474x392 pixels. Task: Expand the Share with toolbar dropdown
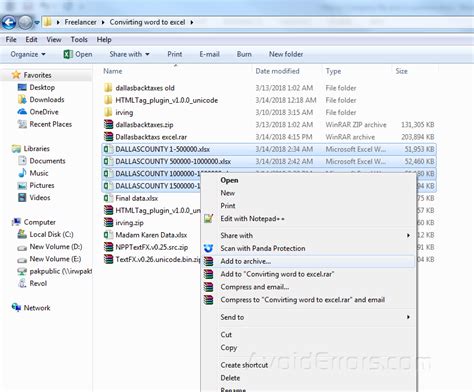129,54
